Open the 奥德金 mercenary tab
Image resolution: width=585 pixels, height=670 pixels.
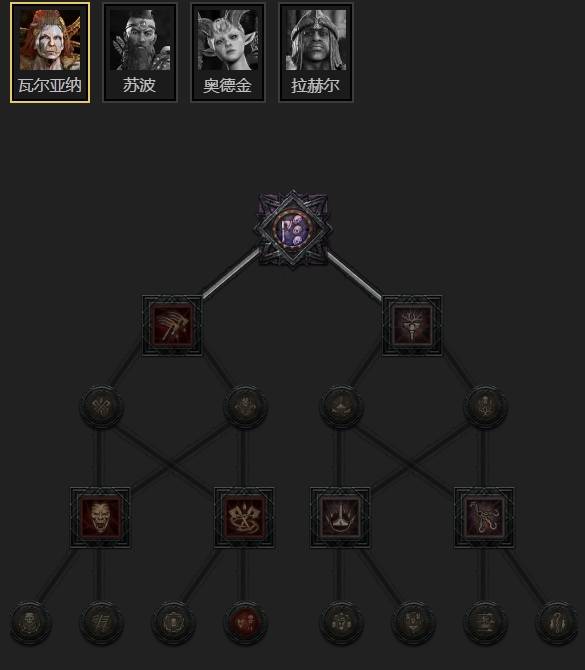228,53
